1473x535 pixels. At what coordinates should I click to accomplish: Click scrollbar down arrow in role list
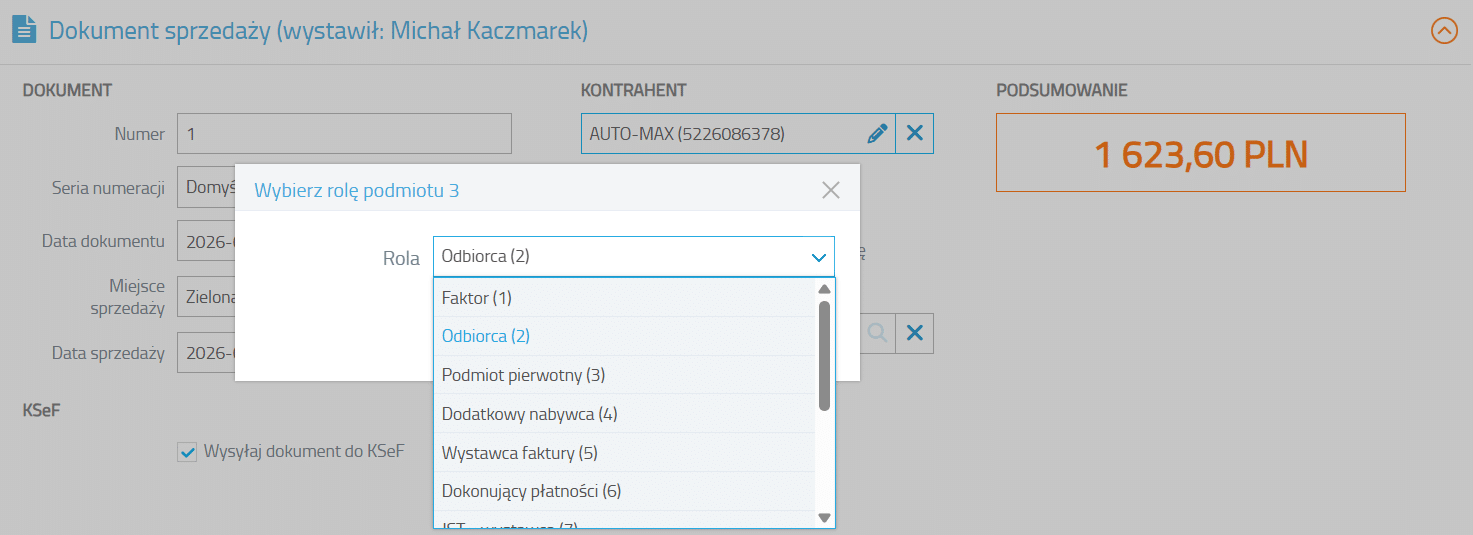(x=825, y=517)
